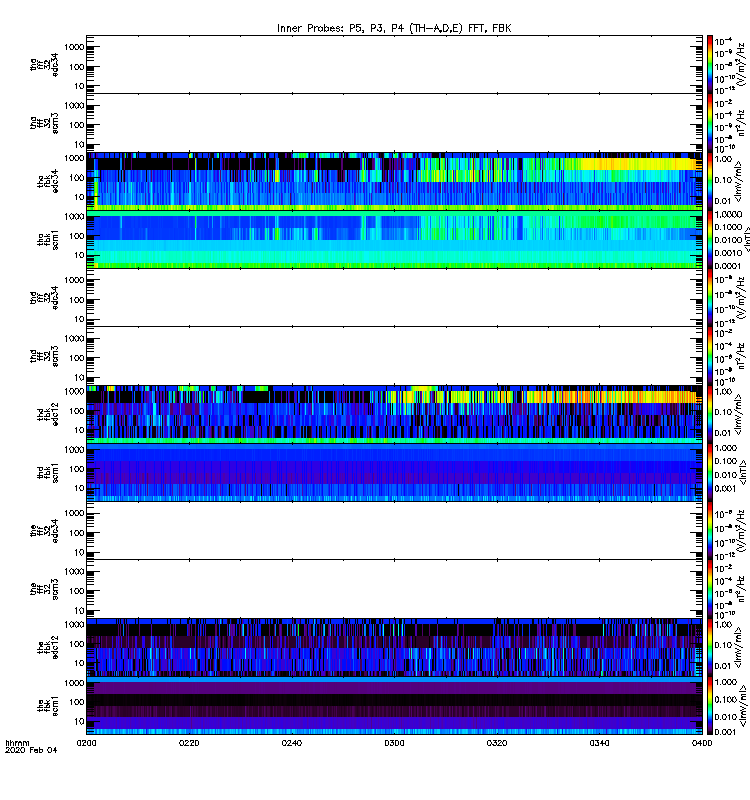
Task: Select the tha fff 32 scm3 panel label
Action: [44, 123]
